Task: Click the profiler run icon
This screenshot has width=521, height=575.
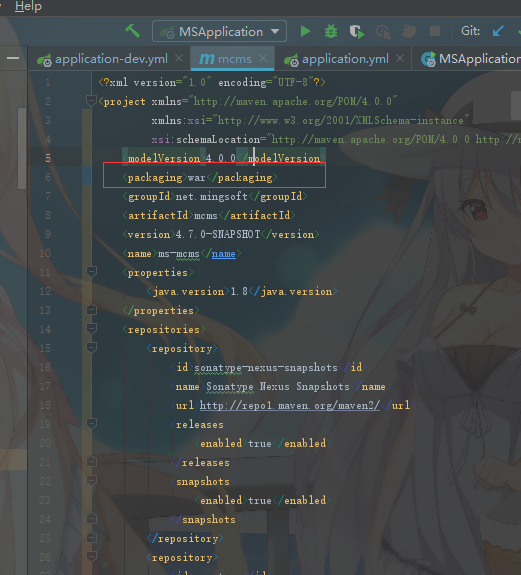Action: click(383, 32)
